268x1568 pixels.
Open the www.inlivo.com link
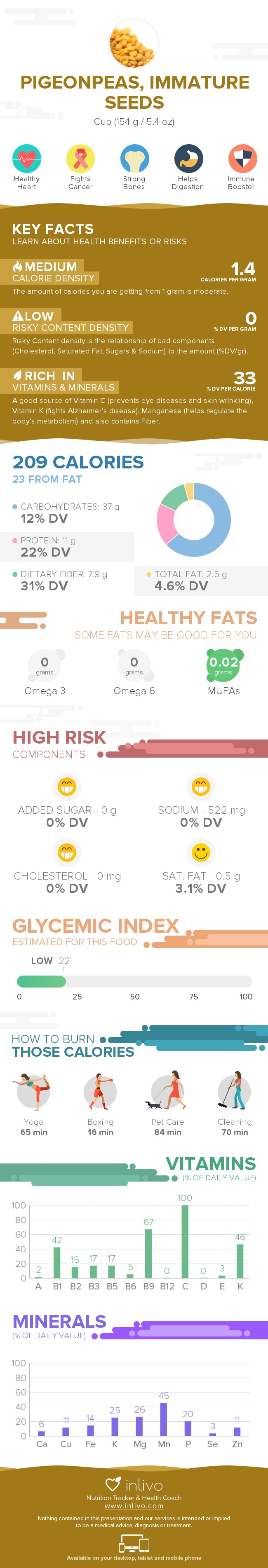click(134, 1506)
